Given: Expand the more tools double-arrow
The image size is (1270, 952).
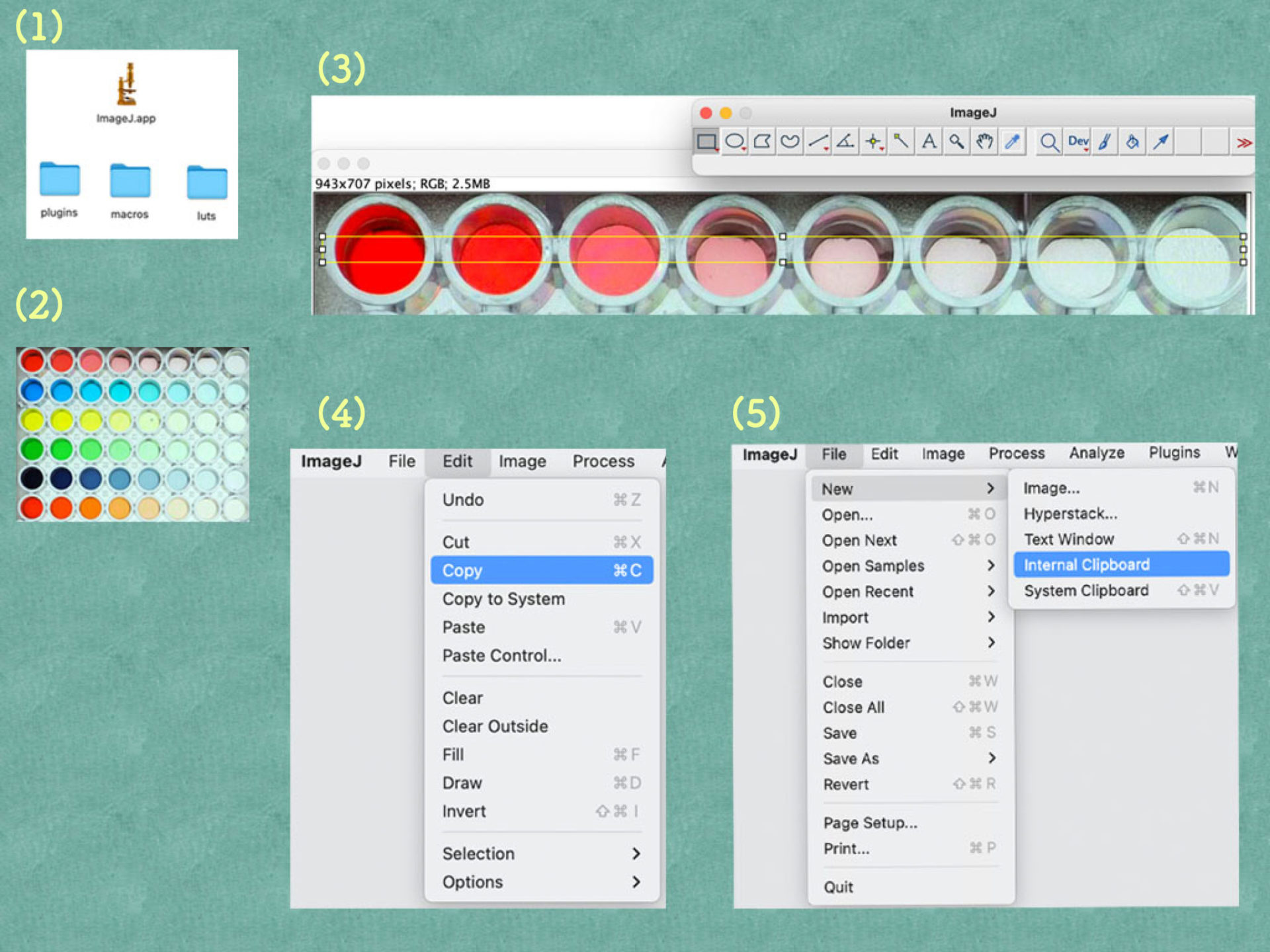Looking at the screenshot, I should (1244, 142).
